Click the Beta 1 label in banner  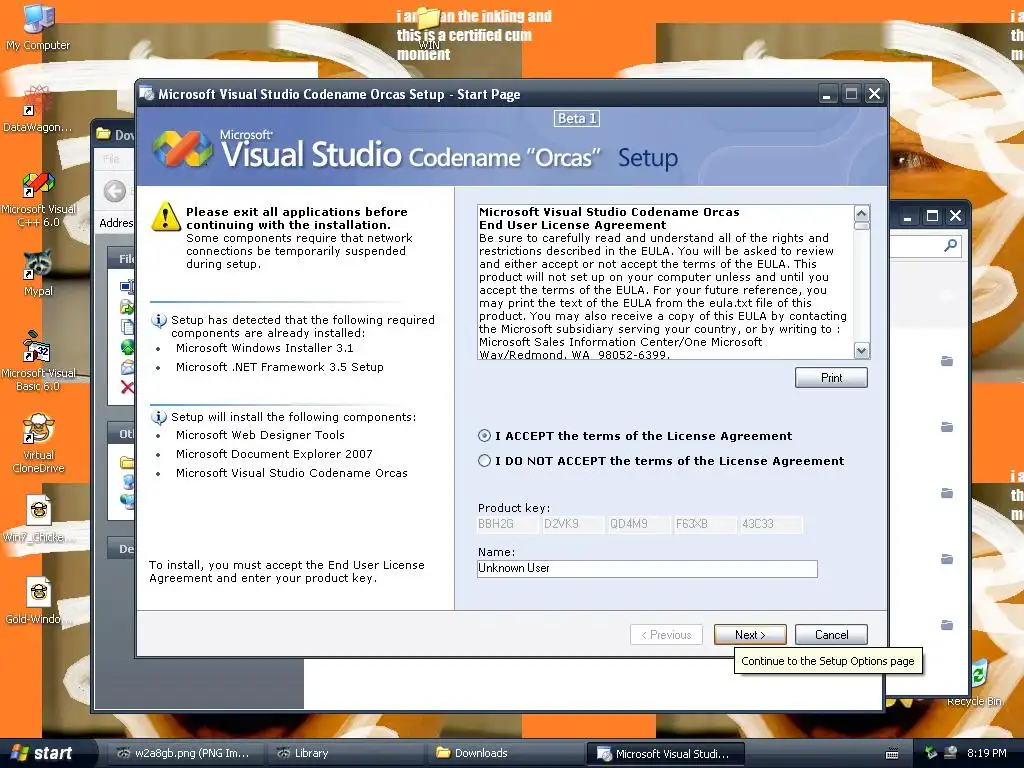[x=577, y=118]
